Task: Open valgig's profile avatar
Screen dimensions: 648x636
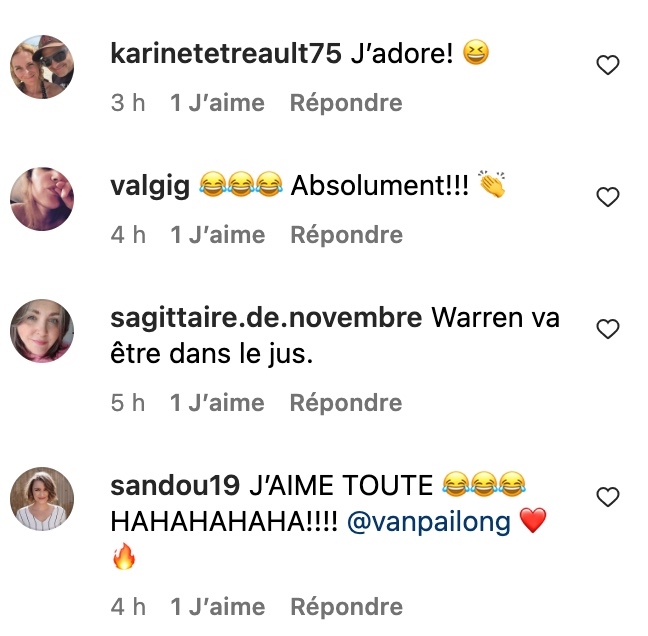Action: [x=42, y=199]
